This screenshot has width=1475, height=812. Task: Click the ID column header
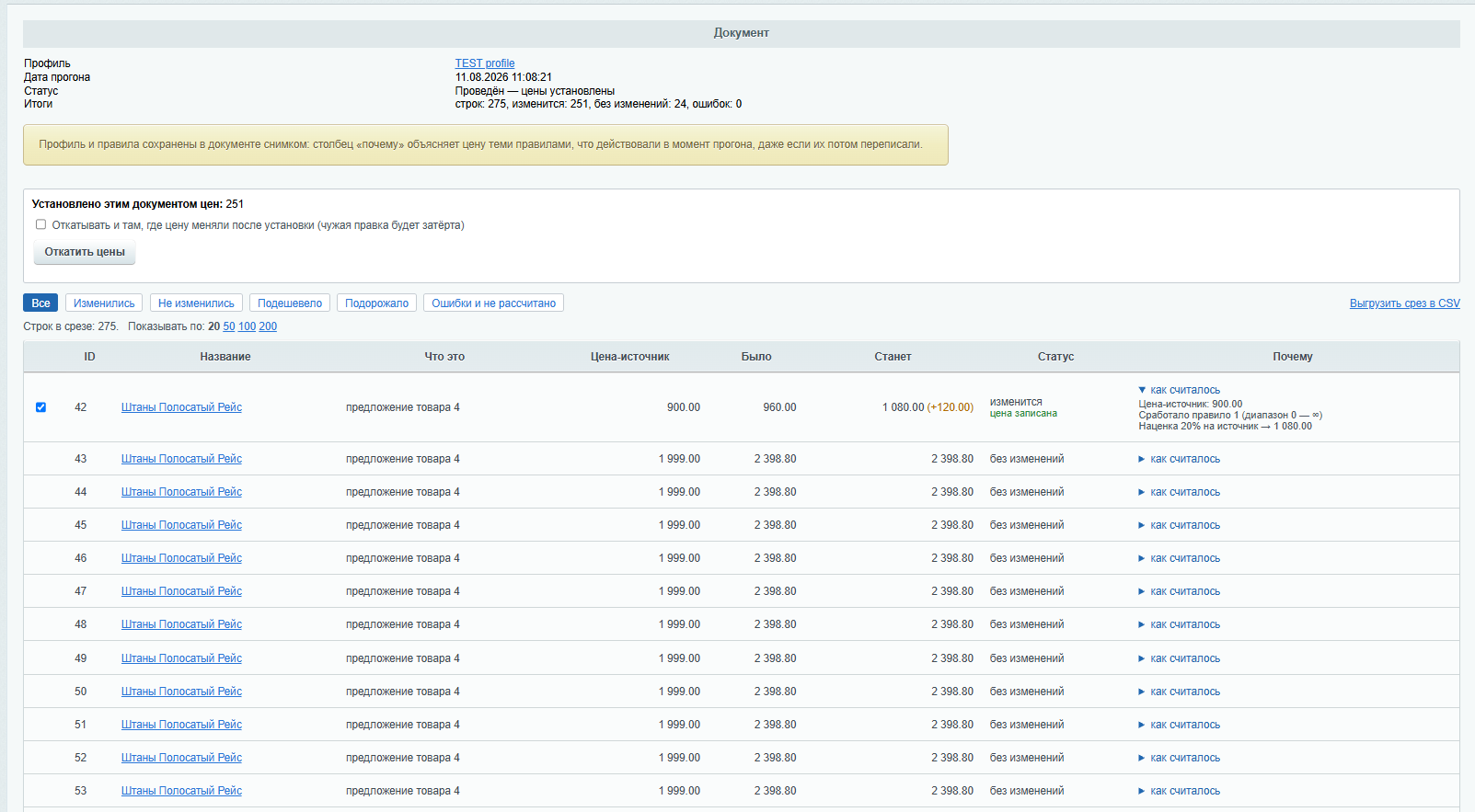(89, 357)
